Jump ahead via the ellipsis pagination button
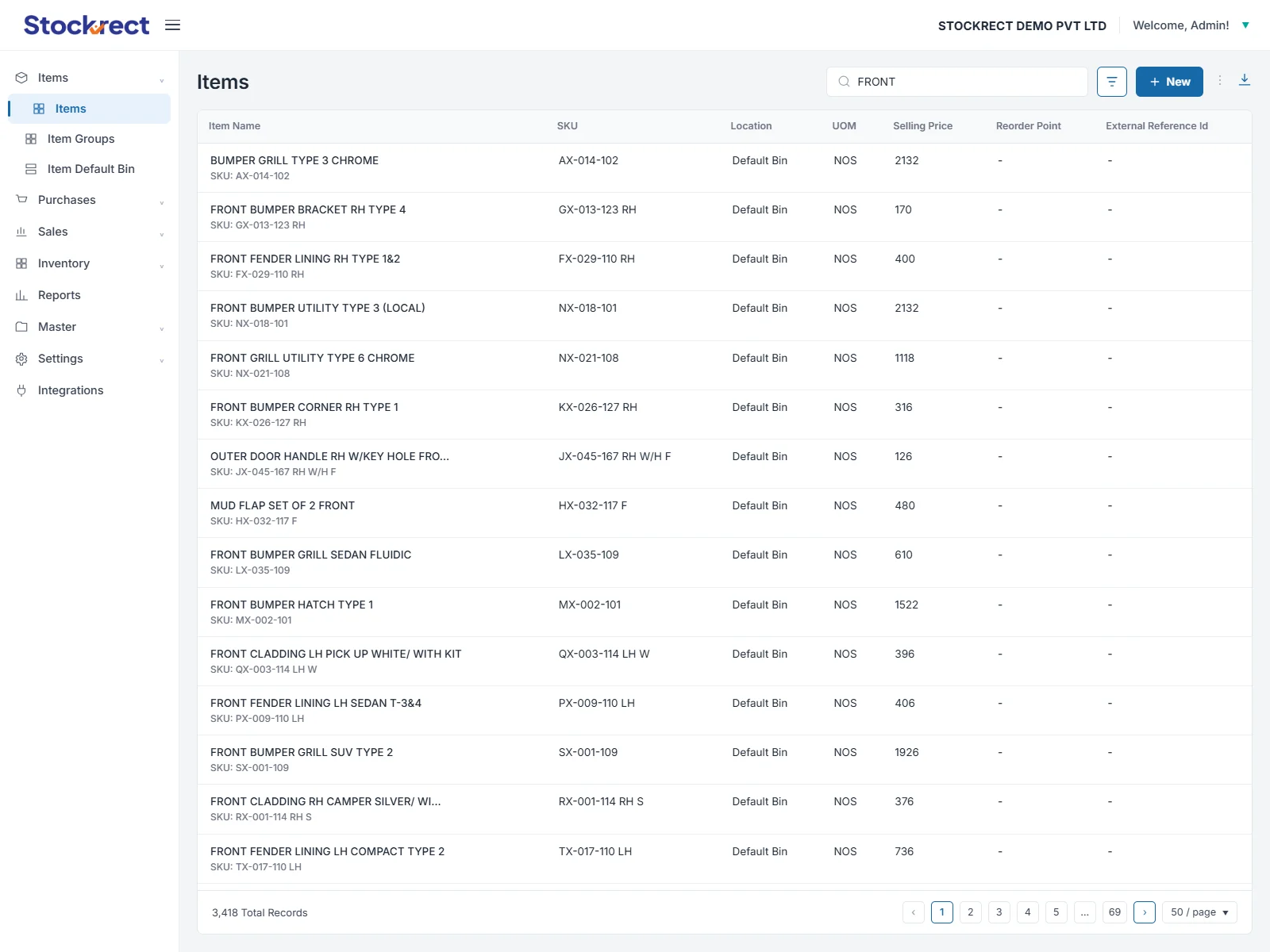 click(x=1085, y=912)
